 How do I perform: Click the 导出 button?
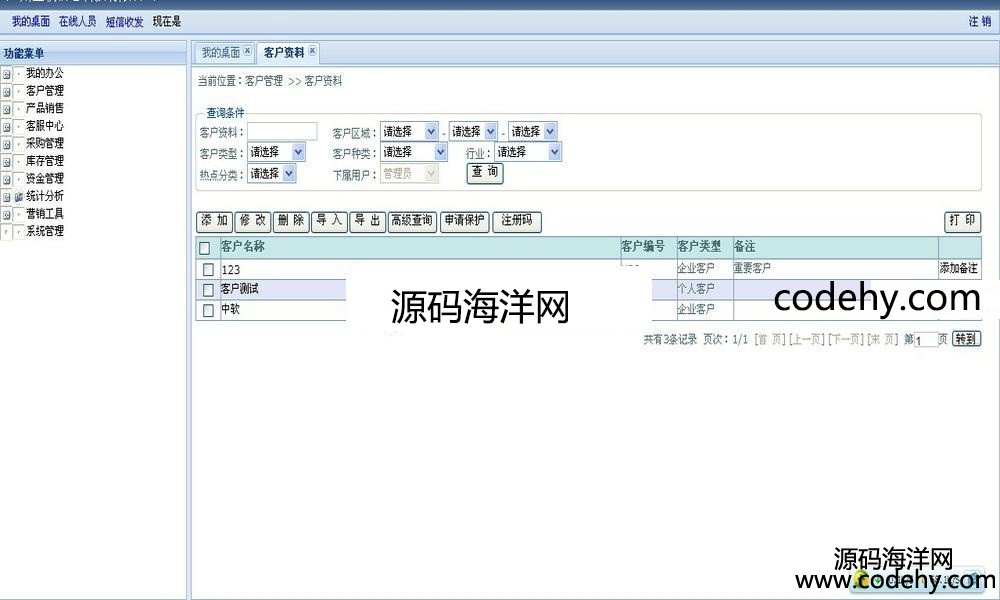coord(367,221)
